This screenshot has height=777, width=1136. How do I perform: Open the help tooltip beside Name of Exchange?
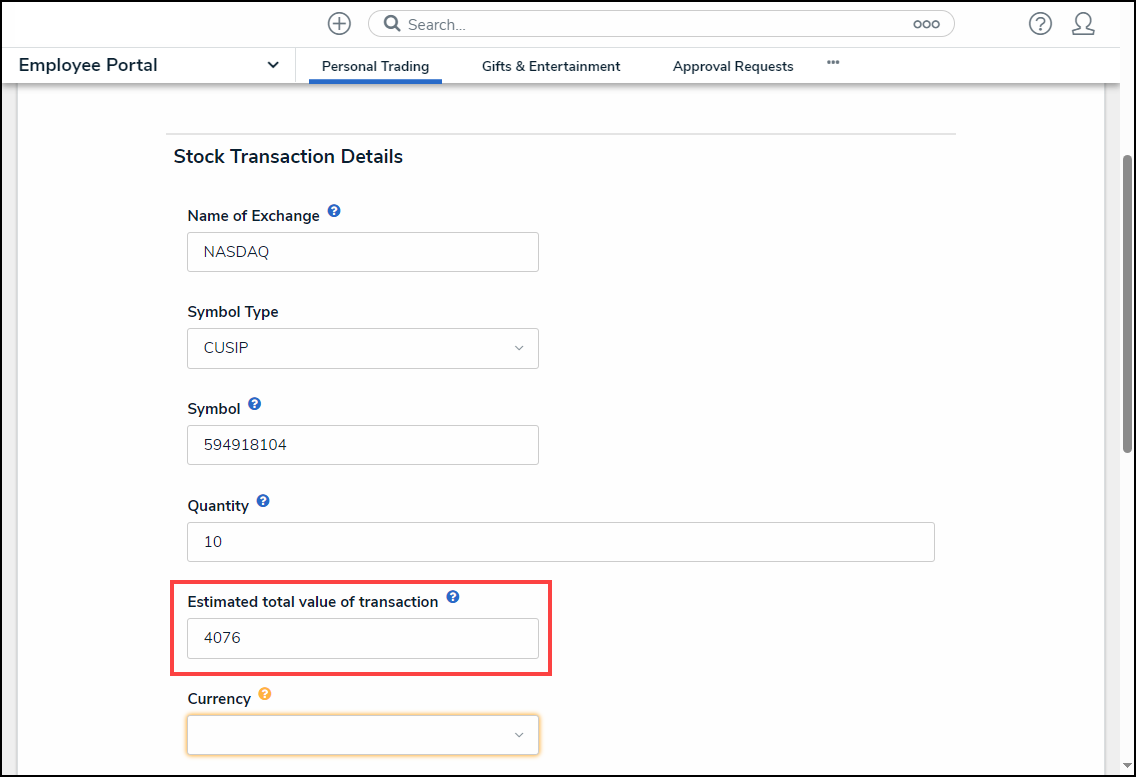coord(334,210)
